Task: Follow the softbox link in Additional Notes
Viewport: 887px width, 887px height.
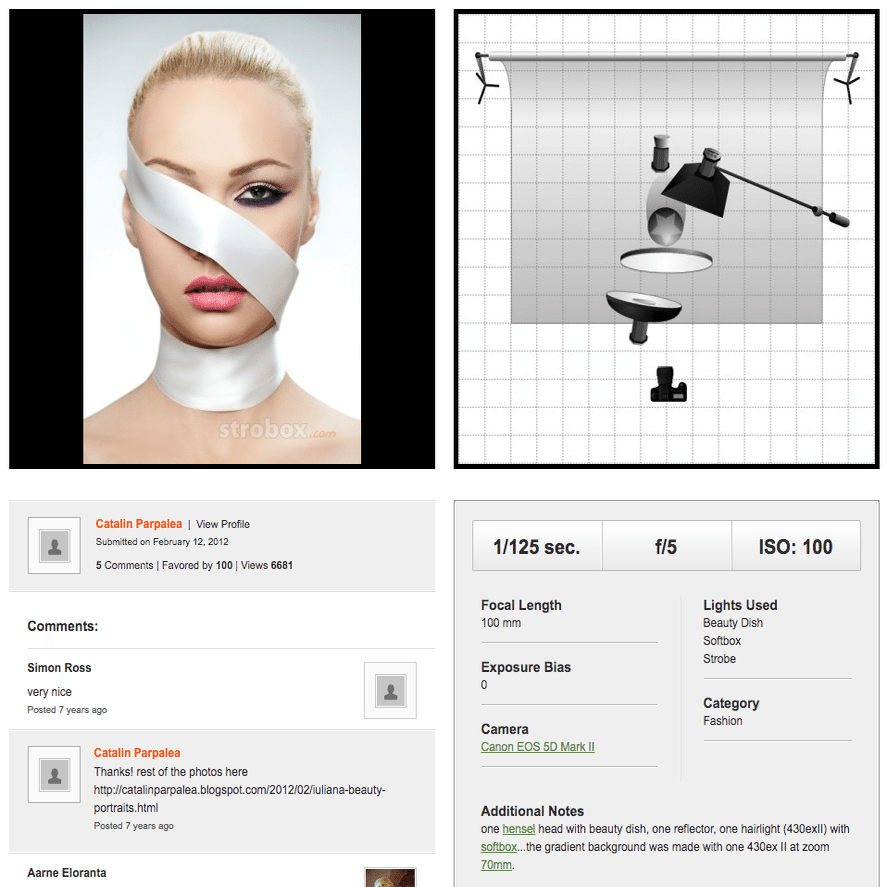Action: click(498, 847)
